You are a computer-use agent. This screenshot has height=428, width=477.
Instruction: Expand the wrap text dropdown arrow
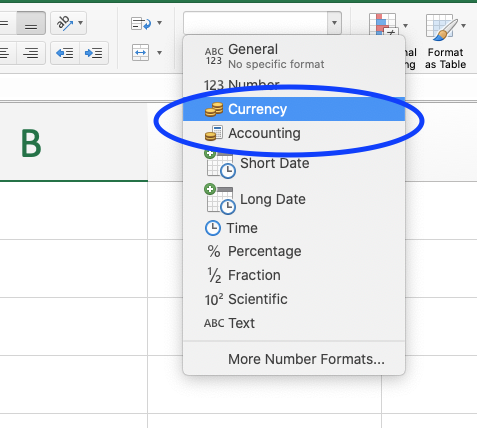160,23
